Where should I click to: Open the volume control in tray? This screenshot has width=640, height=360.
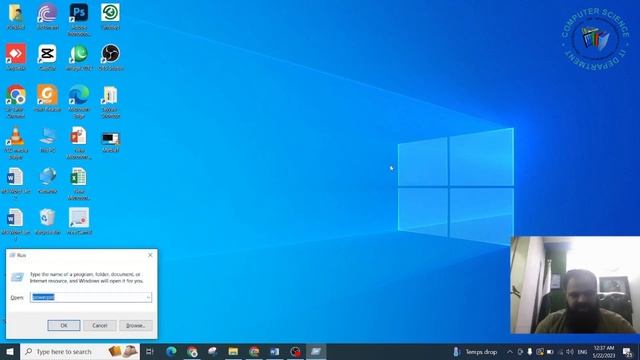pyautogui.click(x=570, y=351)
